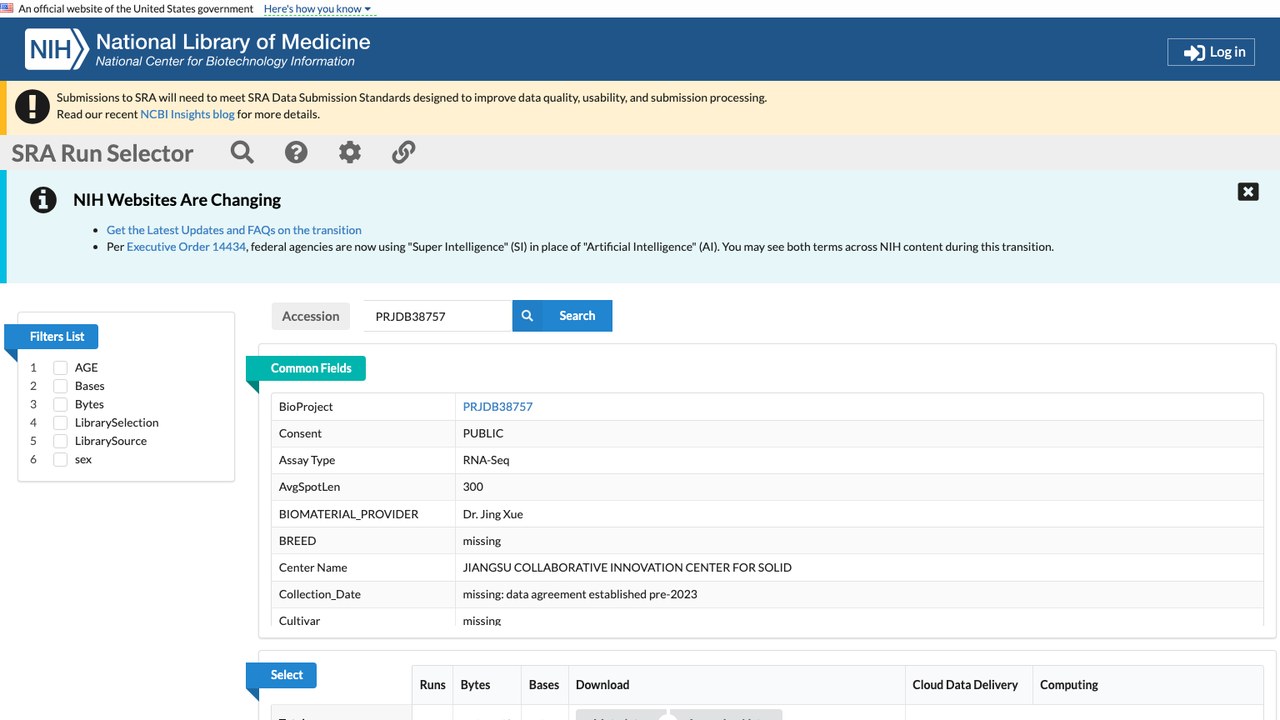This screenshot has width=1280, height=720.
Task: Toggle the Bases filter checkbox
Action: tap(61, 386)
